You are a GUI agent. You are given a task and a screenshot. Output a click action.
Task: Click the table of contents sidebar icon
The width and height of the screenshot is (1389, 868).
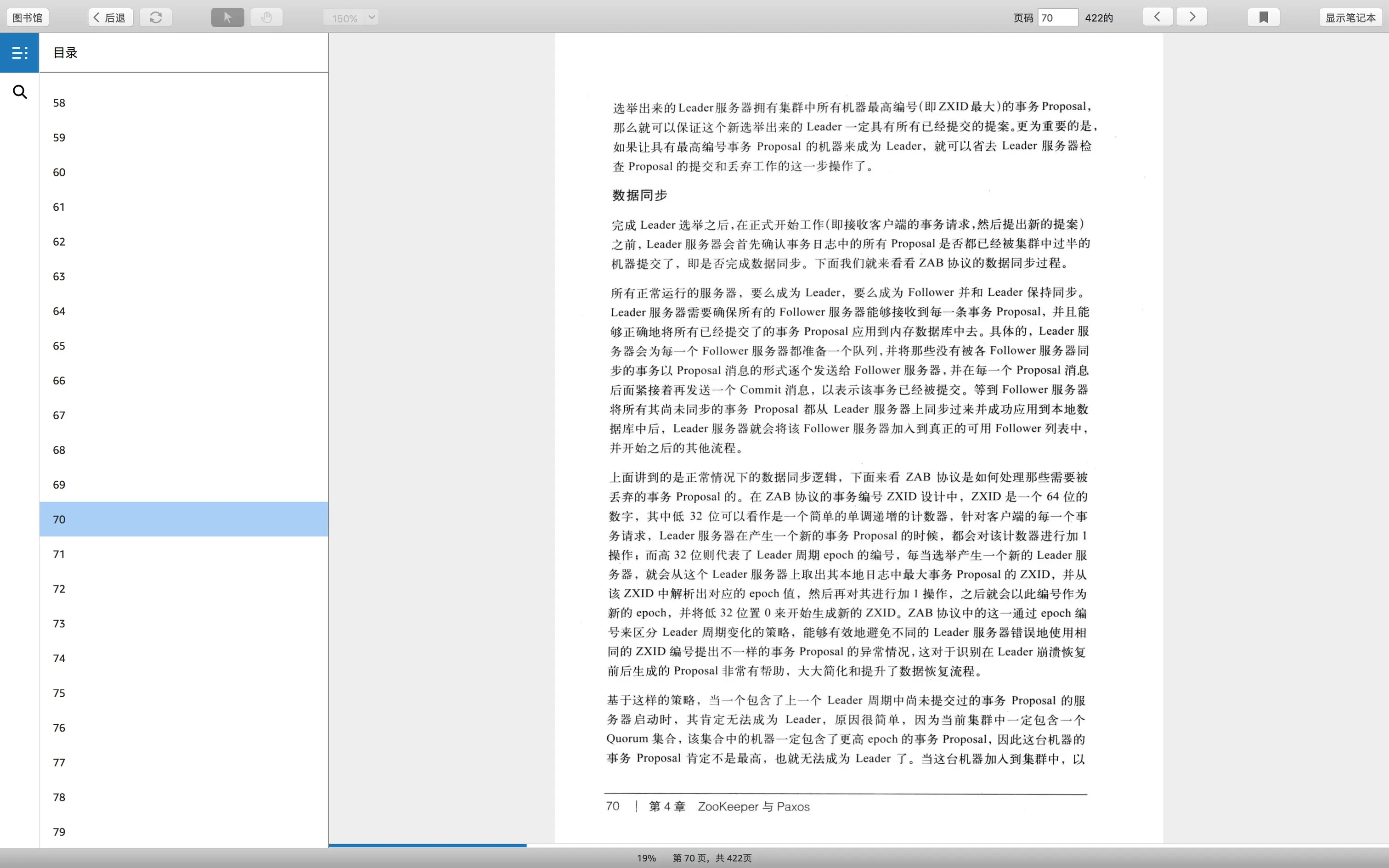(x=19, y=53)
